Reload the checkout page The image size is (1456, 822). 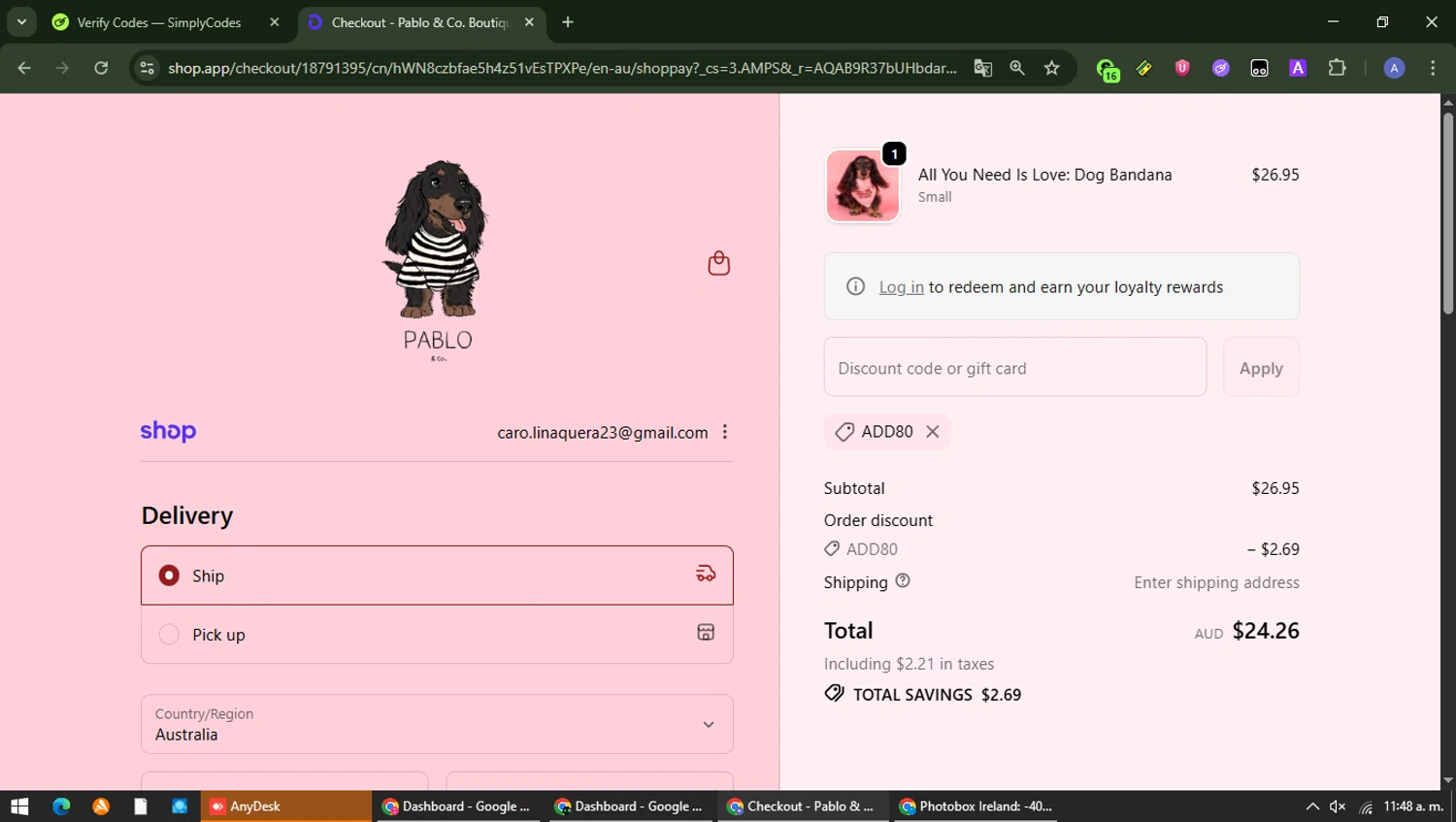coord(101,68)
